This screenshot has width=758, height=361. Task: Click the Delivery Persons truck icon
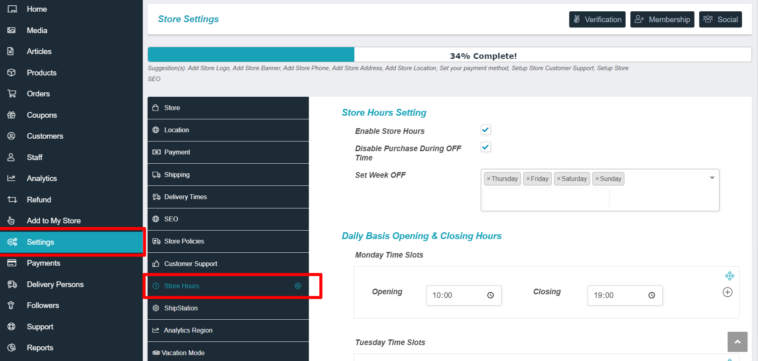pos(12,284)
